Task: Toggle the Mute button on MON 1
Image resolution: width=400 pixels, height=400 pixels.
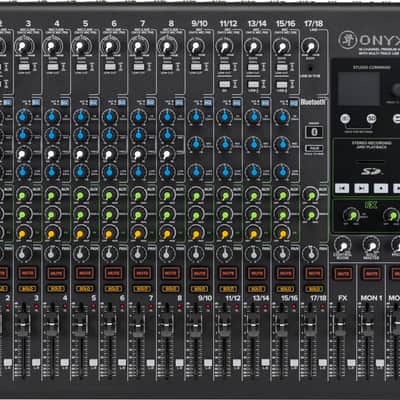Action: point(371,274)
